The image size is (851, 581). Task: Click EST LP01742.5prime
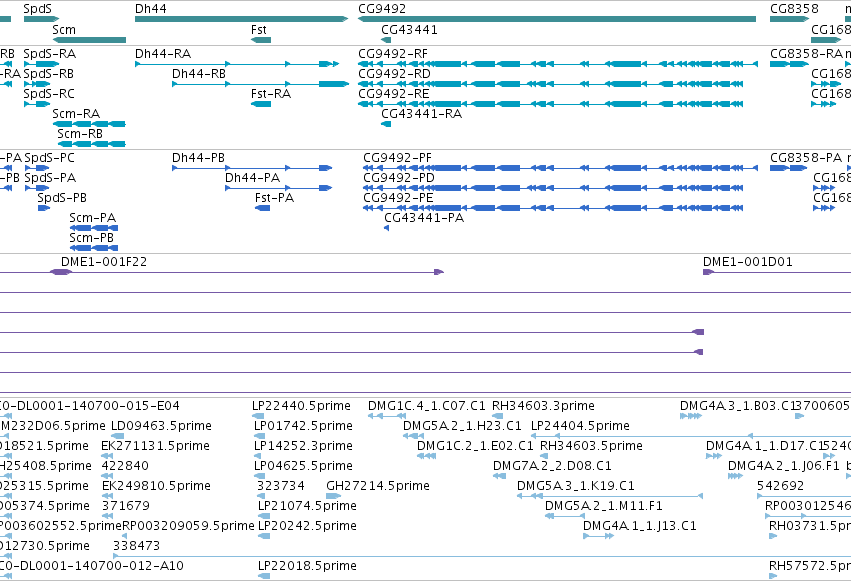(259, 436)
